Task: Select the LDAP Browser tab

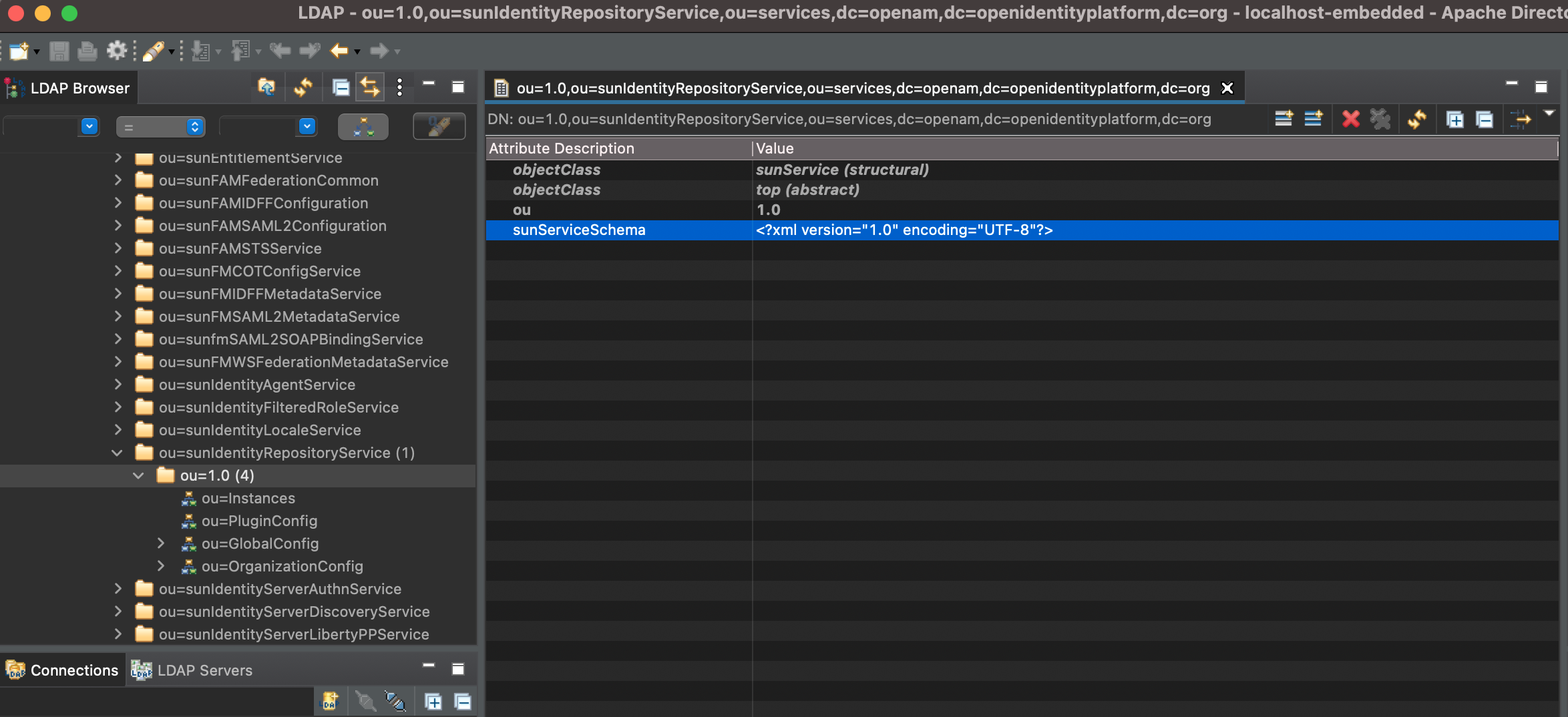Action: 68,88
